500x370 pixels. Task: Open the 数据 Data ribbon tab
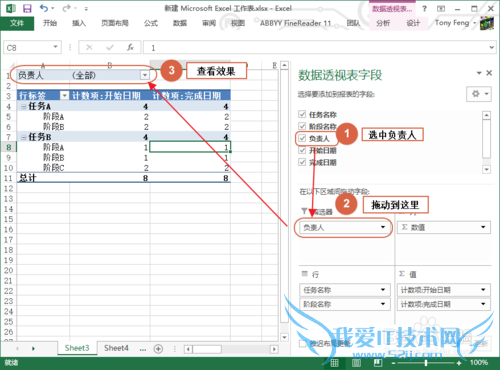point(180,23)
